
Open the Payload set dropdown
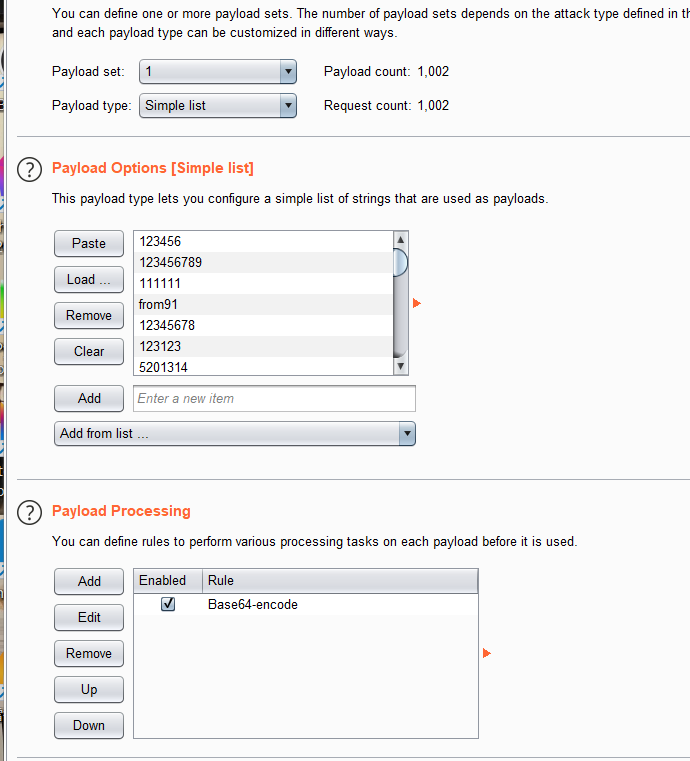(x=217, y=72)
